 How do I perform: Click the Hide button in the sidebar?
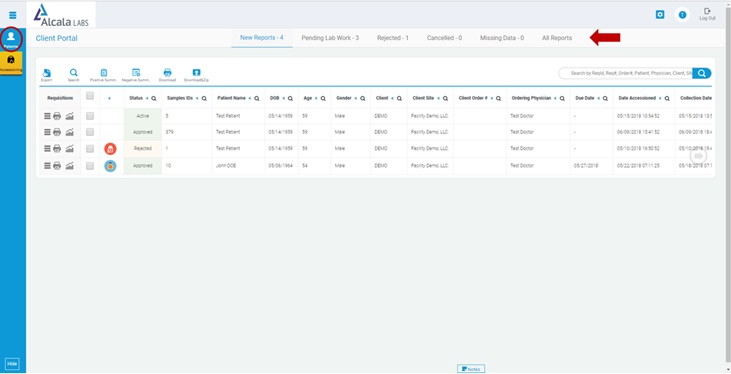(x=13, y=364)
